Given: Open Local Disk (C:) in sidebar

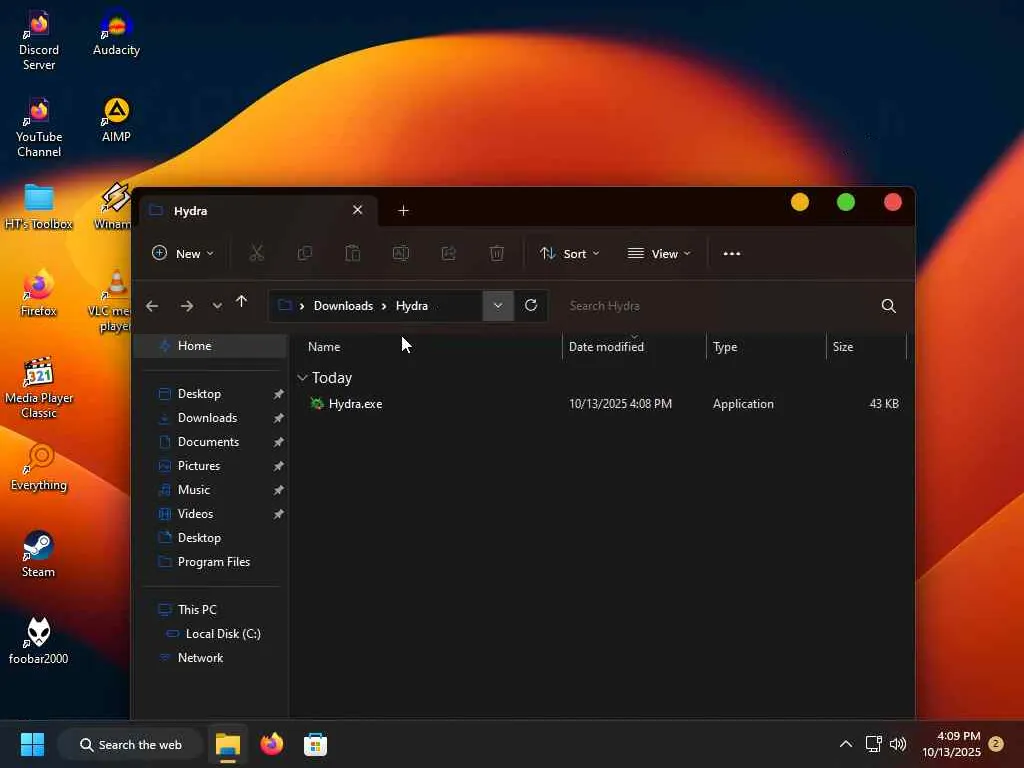Looking at the screenshot, I should point(221,633).
